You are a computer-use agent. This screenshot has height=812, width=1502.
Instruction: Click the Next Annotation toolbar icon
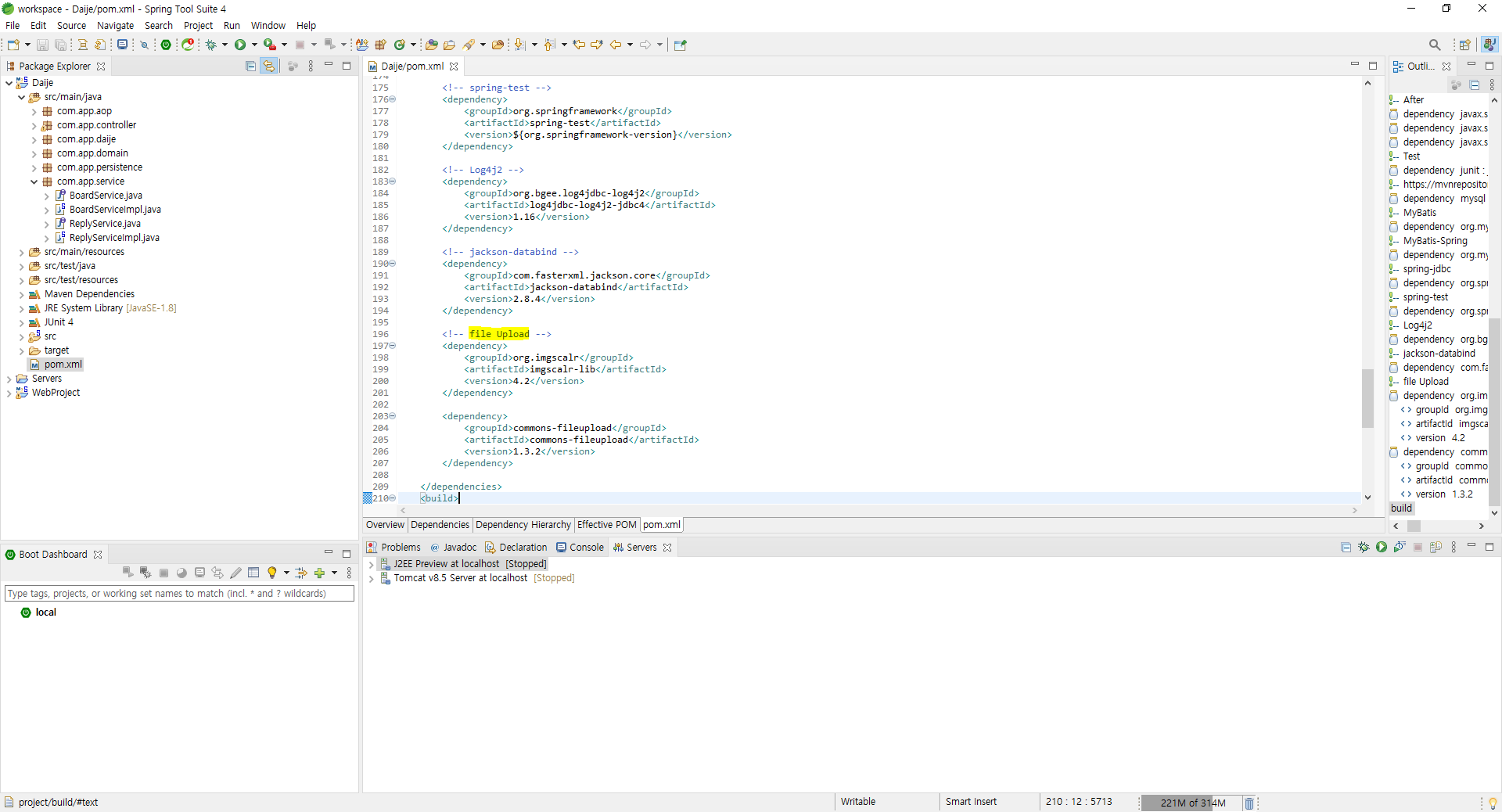click(519, 45)
